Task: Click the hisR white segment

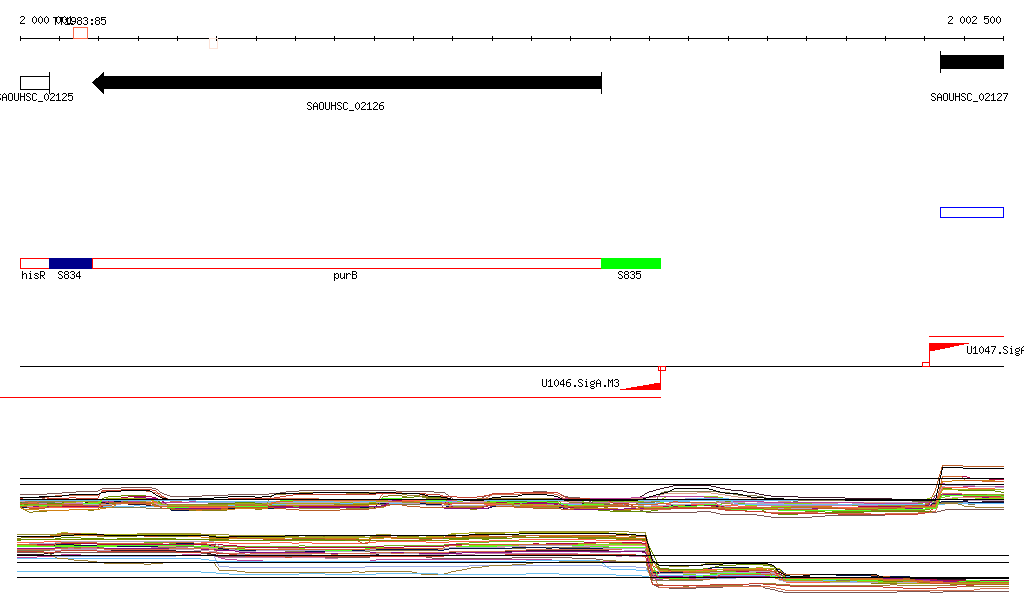Action: pos(34,263)
